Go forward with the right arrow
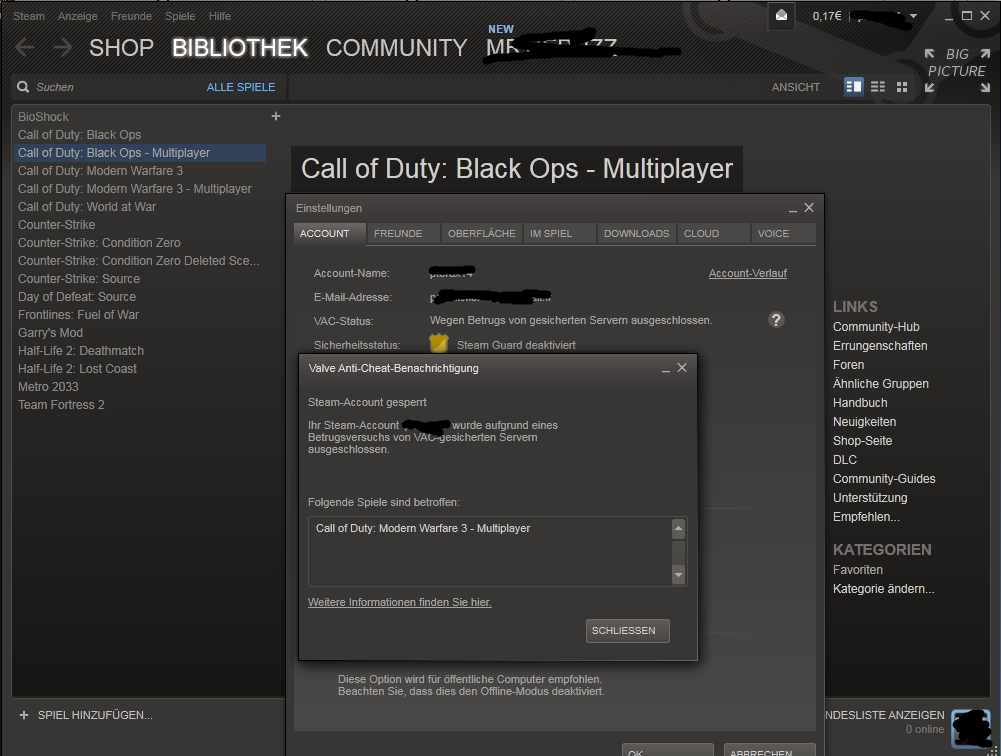Image resolution: width=1001 pixels, height=756 pixels. (x=63, y=47)
